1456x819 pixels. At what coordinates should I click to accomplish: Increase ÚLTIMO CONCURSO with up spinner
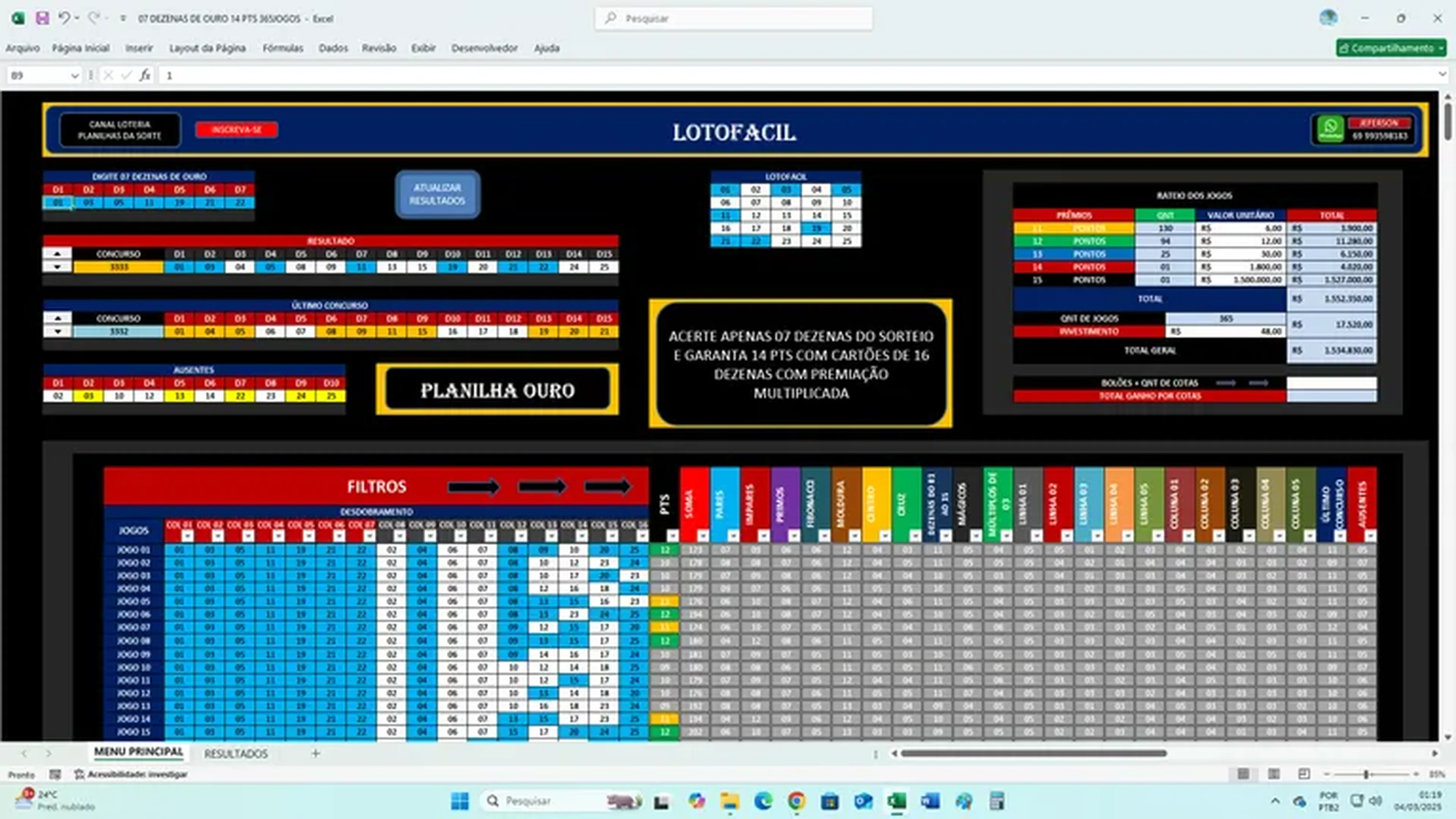[57, 318]
